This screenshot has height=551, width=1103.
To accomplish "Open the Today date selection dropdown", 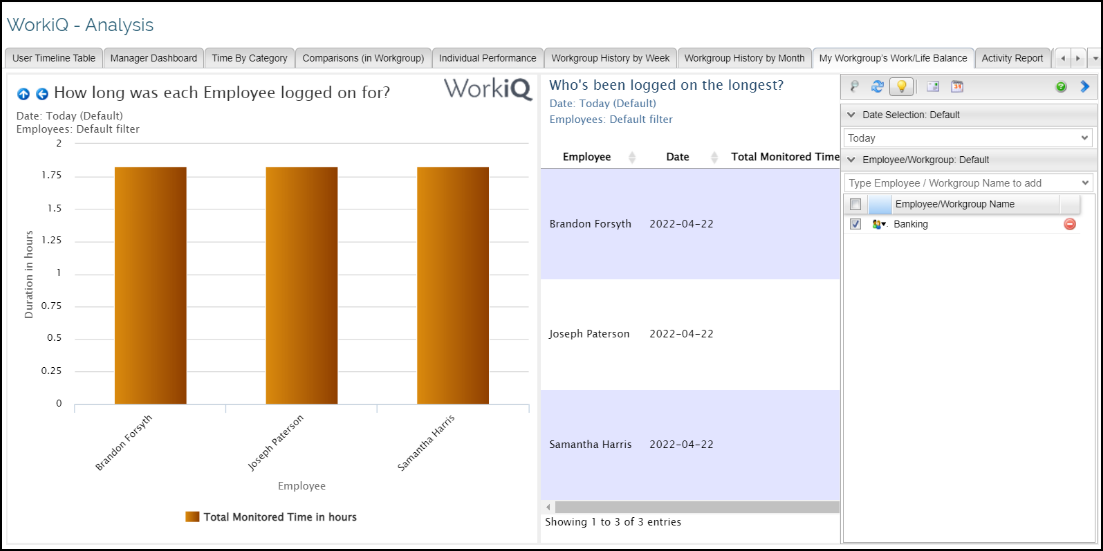I will [968, 138].
